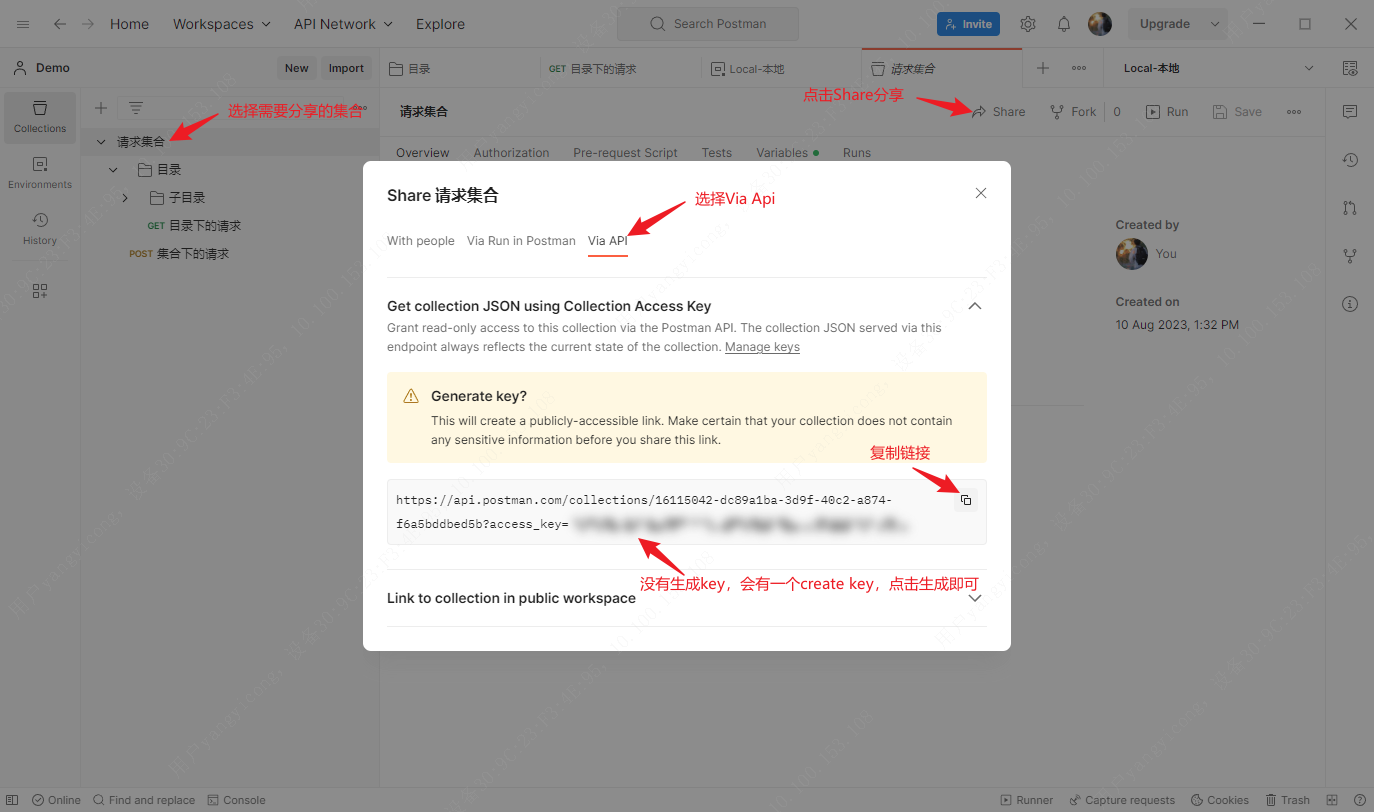Click the Explore link
This screenshot has width=1374, height=812.
pyautogui.click(x=440, y=24)
